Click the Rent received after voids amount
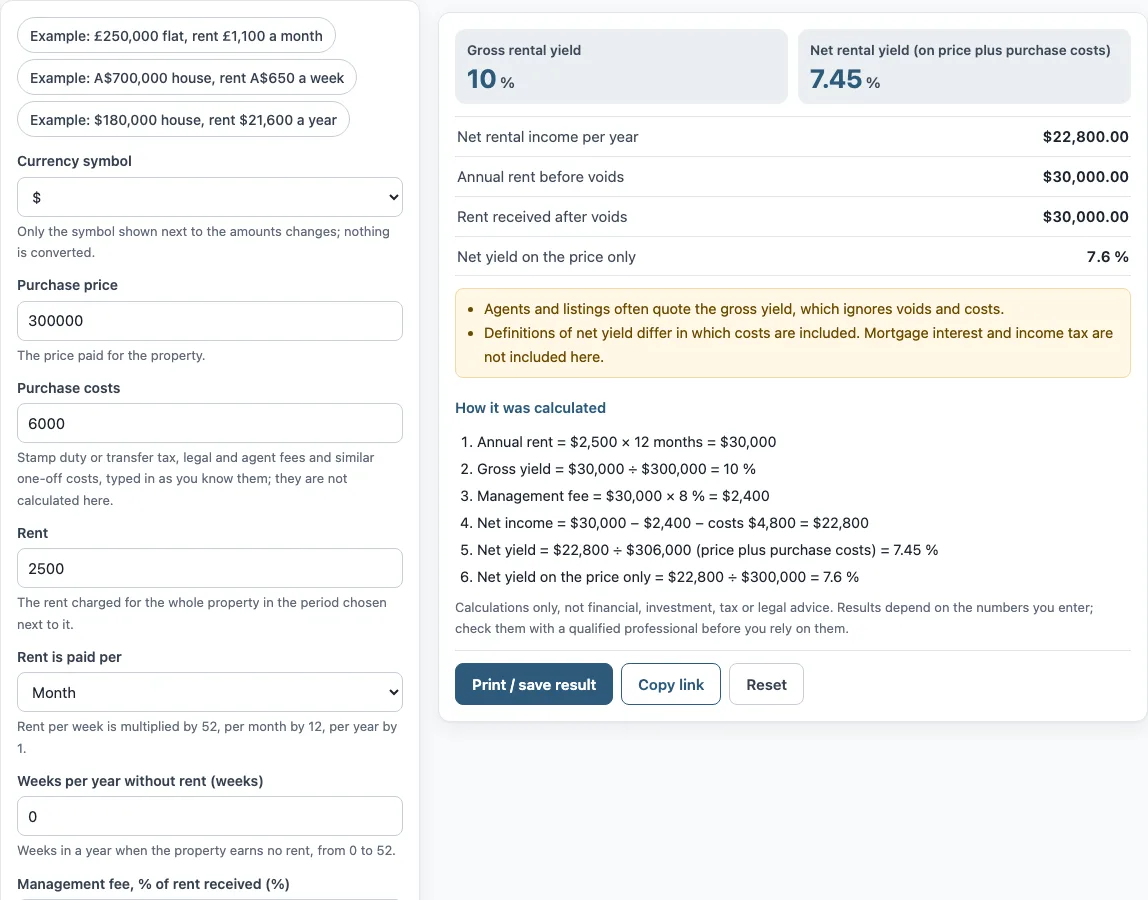This screenshot has width=1148, height=900. [1085, 217]
